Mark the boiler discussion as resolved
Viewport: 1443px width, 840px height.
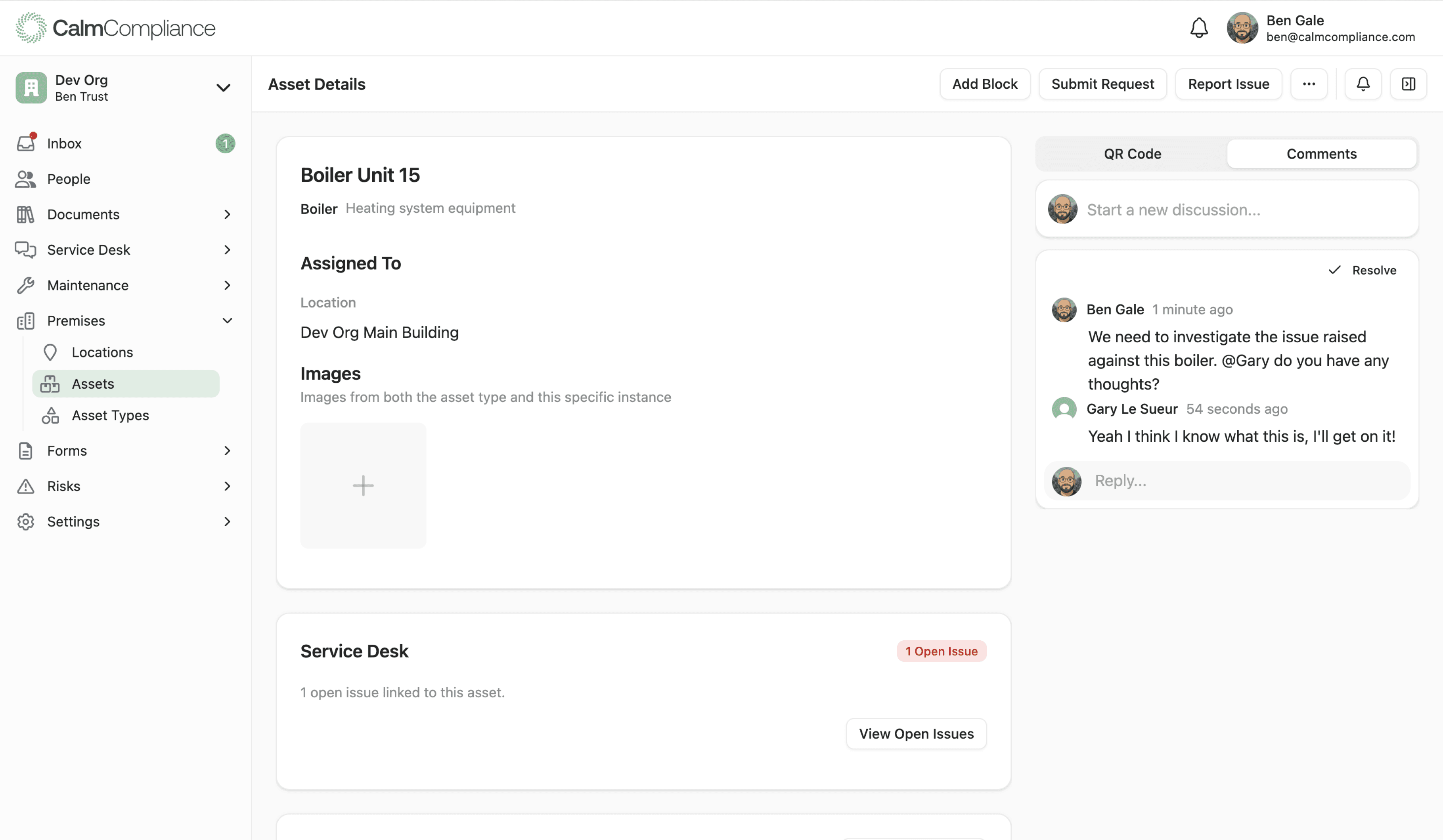[x=1363, y=269]
